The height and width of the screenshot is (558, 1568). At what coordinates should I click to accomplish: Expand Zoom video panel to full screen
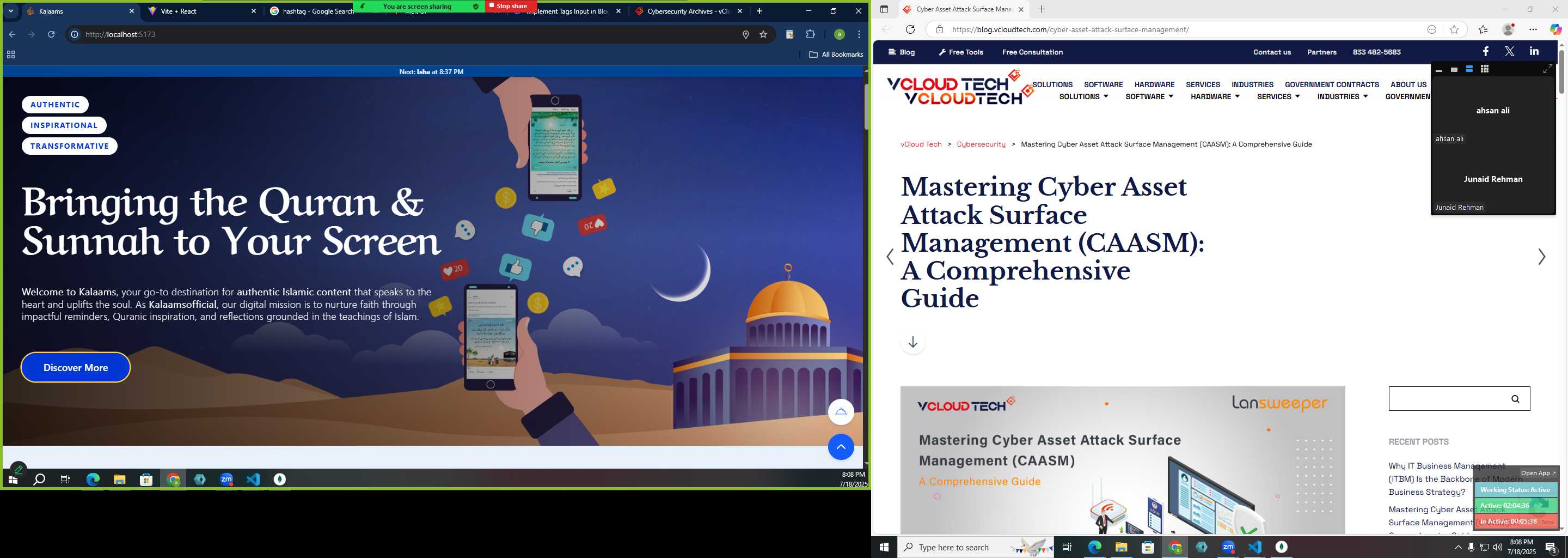pos(1547,69)
